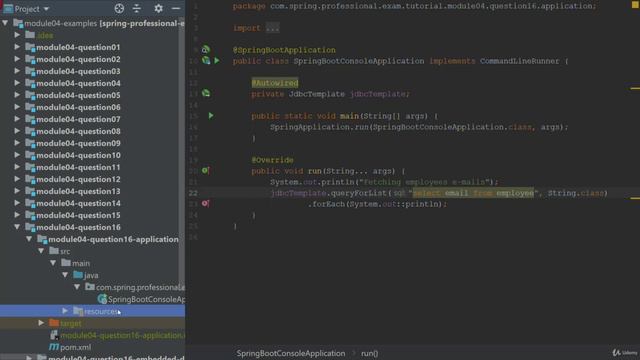Select module04-question11 in project tree
Viewport: 640px width, 360px height.
pyautogui.click(x=78, y=167)
